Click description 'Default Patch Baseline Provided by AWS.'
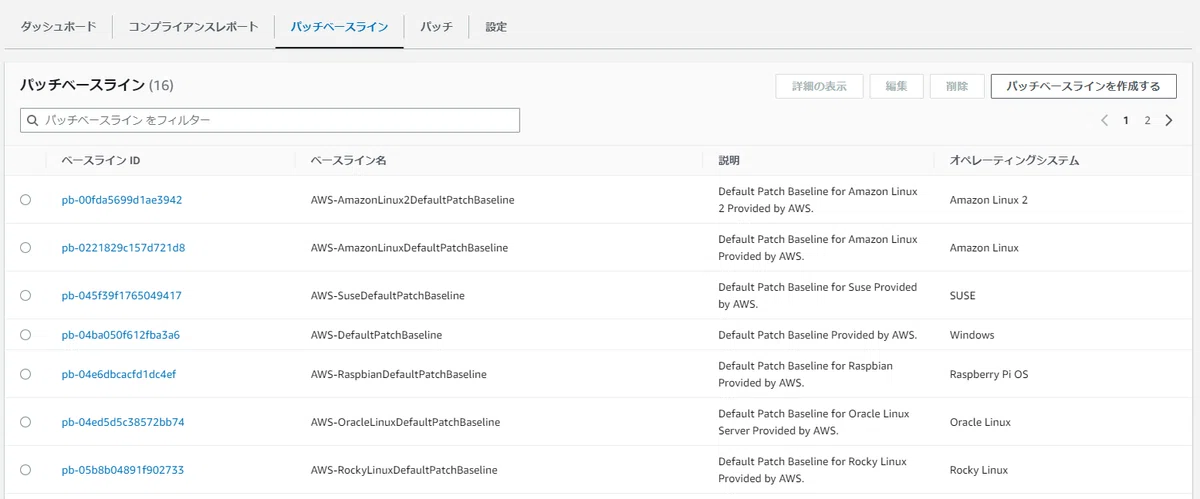The height and width of the screenshot is (499, 1200). point(817,335)
